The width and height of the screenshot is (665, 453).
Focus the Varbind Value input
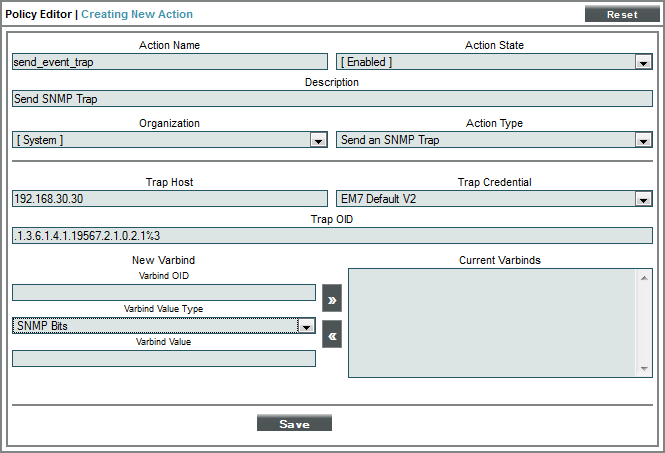(x=164, y=358)
